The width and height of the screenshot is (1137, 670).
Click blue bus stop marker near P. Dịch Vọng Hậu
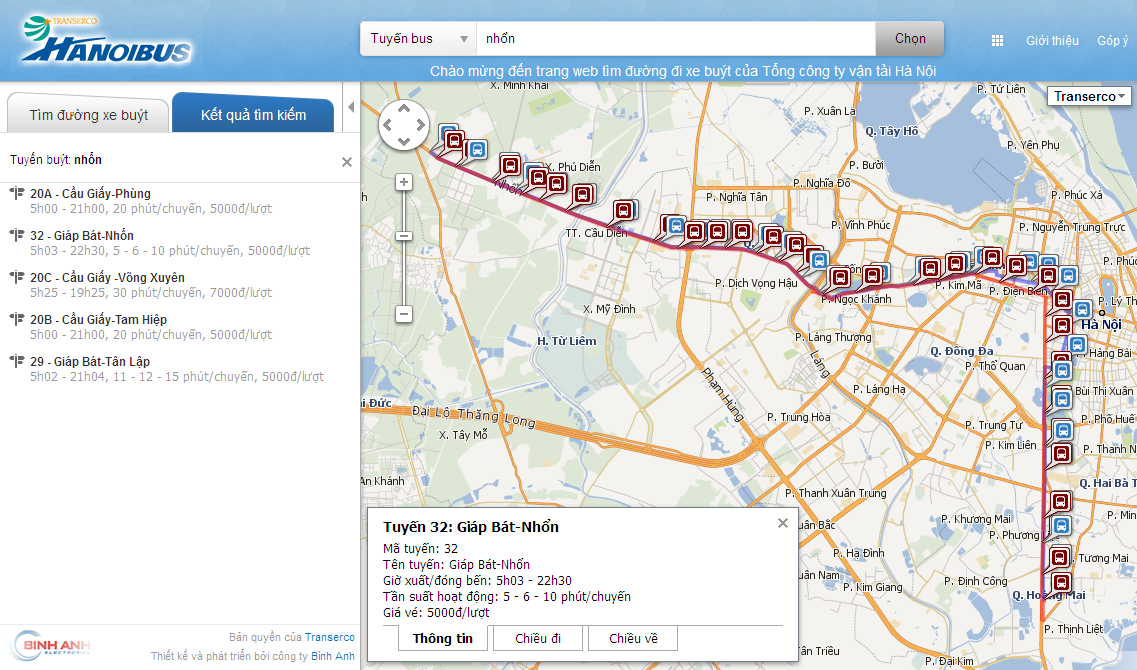pyautogui.click(x=819, y=260)
